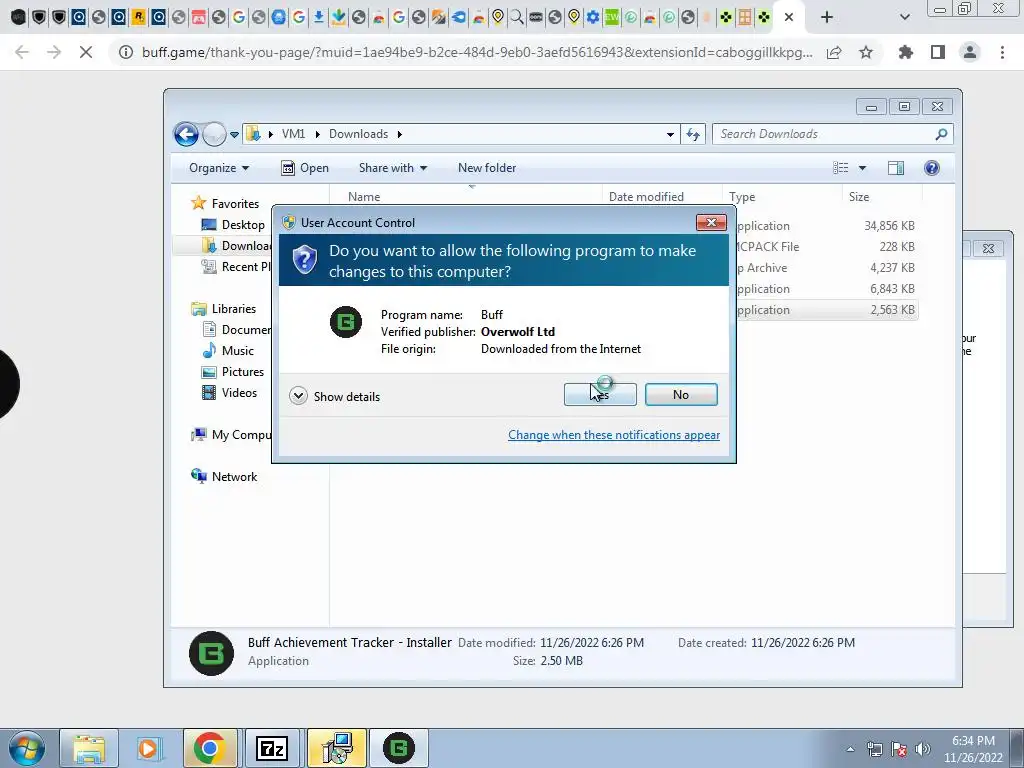The width and height of the screenshot is (1024, 768).
Task: Open Videos library in navigation pane
Action: 229,392
